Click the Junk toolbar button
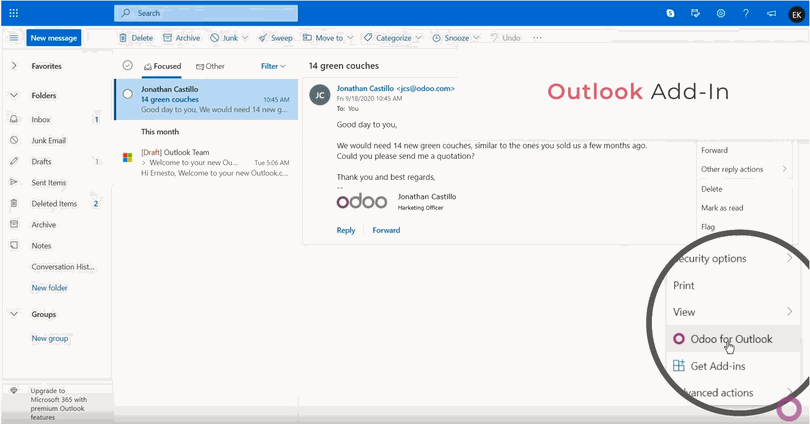 point(225,38)
